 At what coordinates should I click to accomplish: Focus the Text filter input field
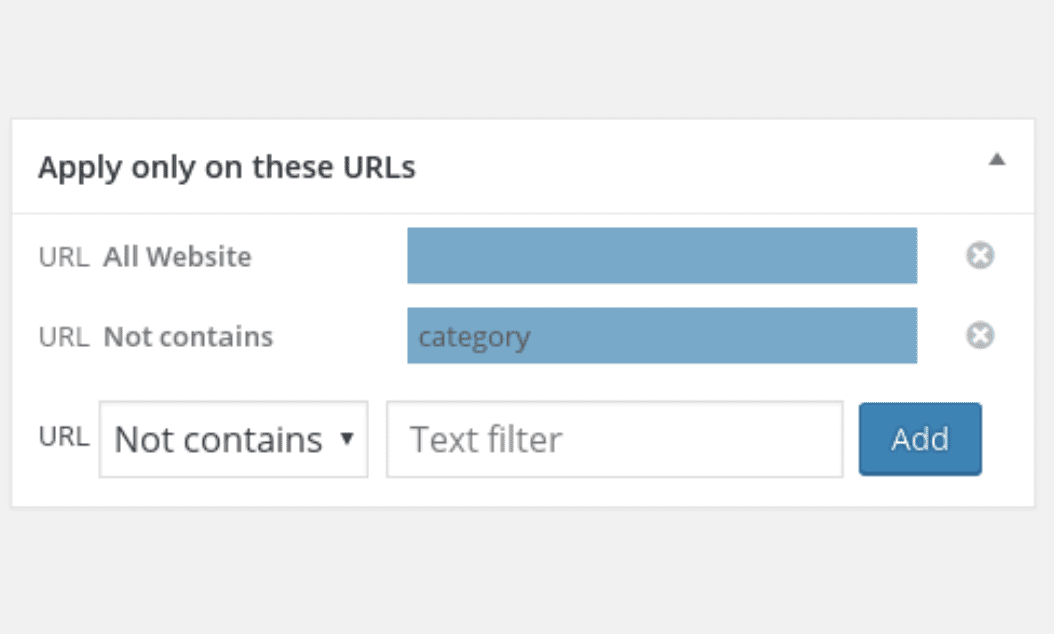point(614,440)
